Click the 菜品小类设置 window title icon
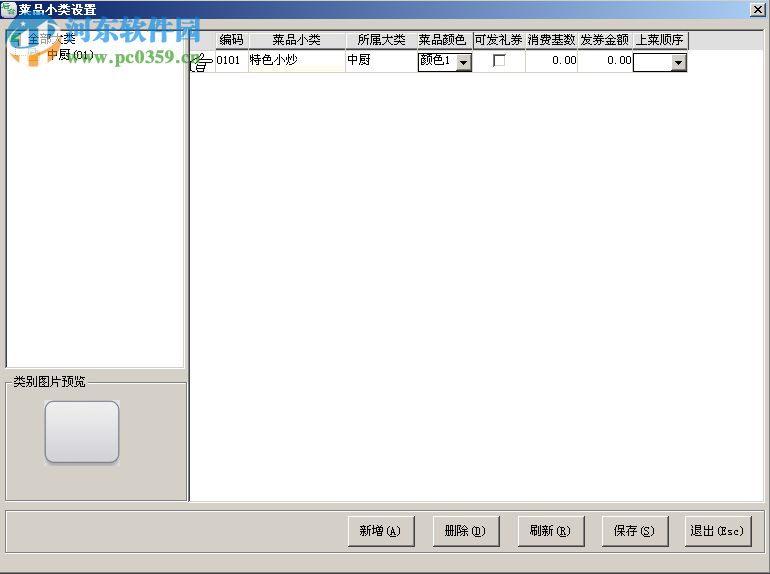 point(8,9)
